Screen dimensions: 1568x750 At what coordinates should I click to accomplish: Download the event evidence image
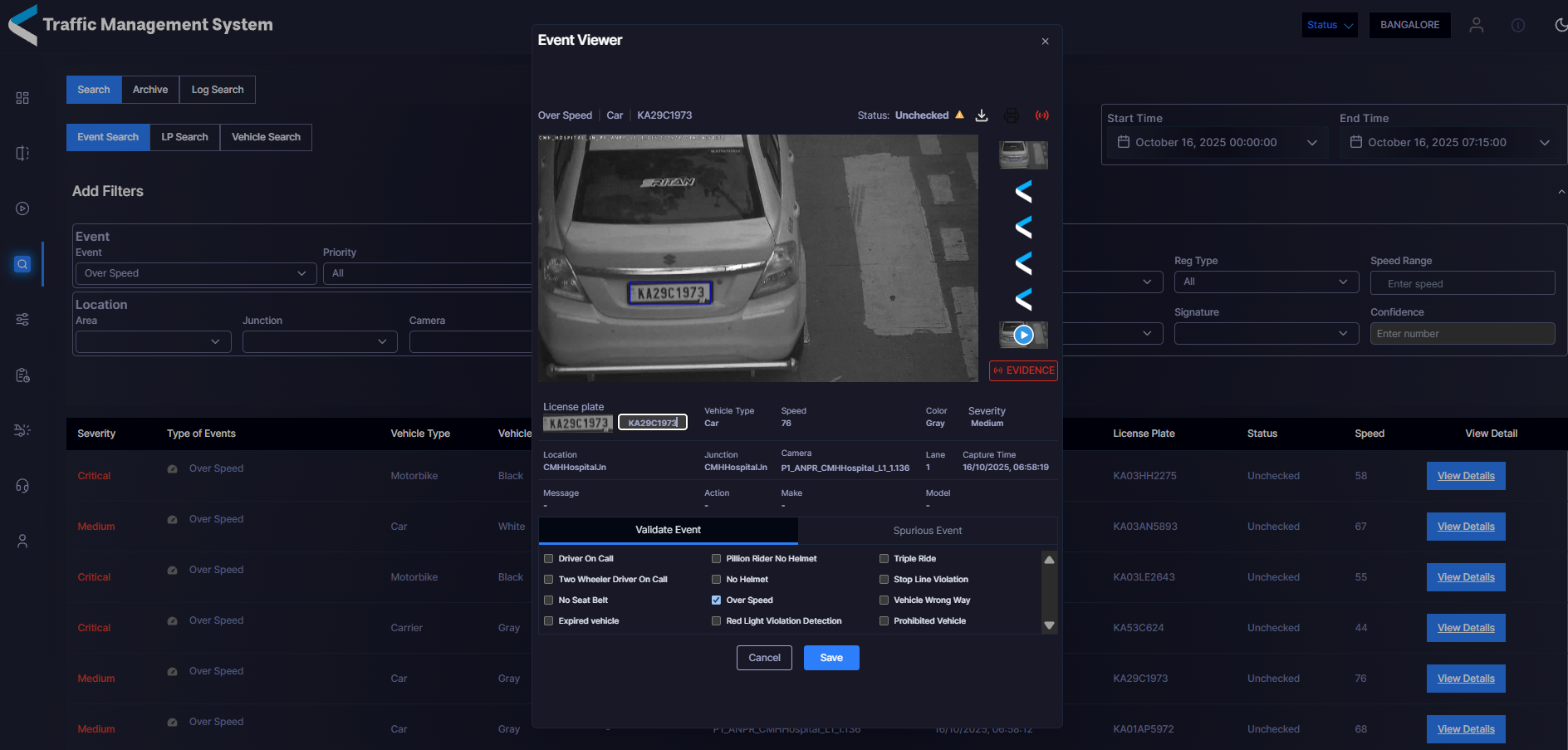pyautogui.click(x=981, y=115)
